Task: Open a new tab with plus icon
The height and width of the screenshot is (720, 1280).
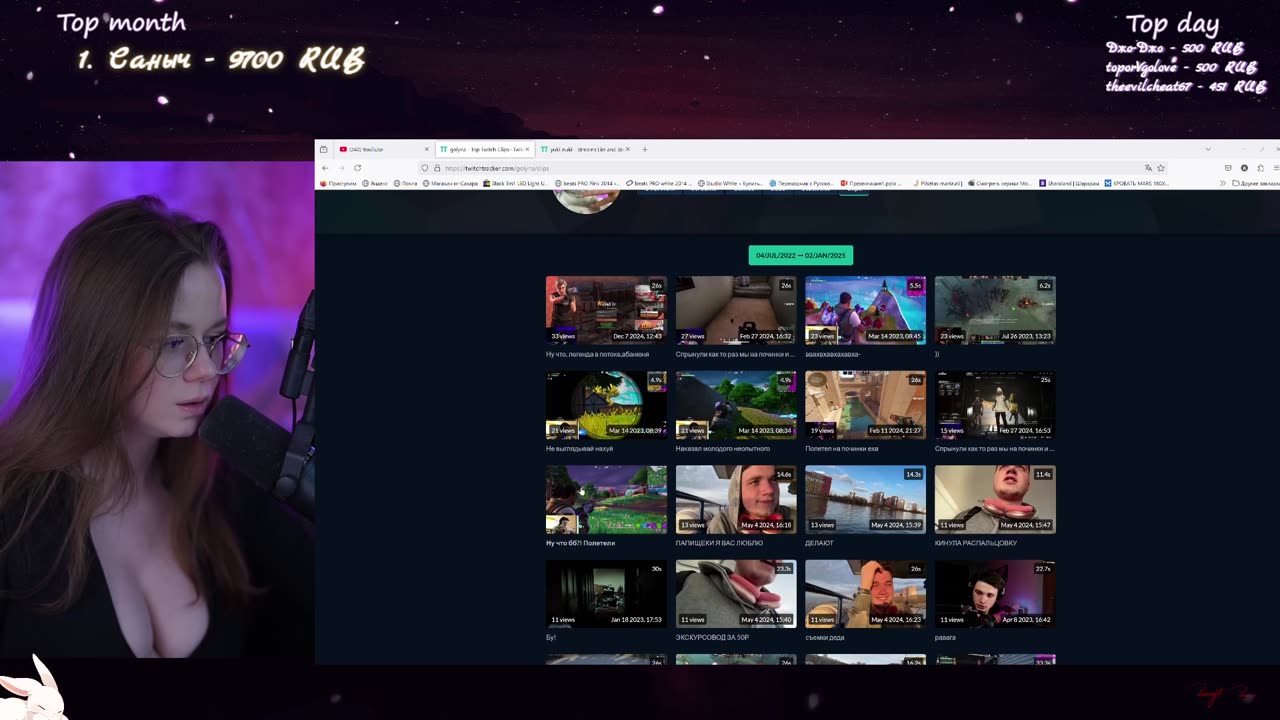Action: (645, 149)
